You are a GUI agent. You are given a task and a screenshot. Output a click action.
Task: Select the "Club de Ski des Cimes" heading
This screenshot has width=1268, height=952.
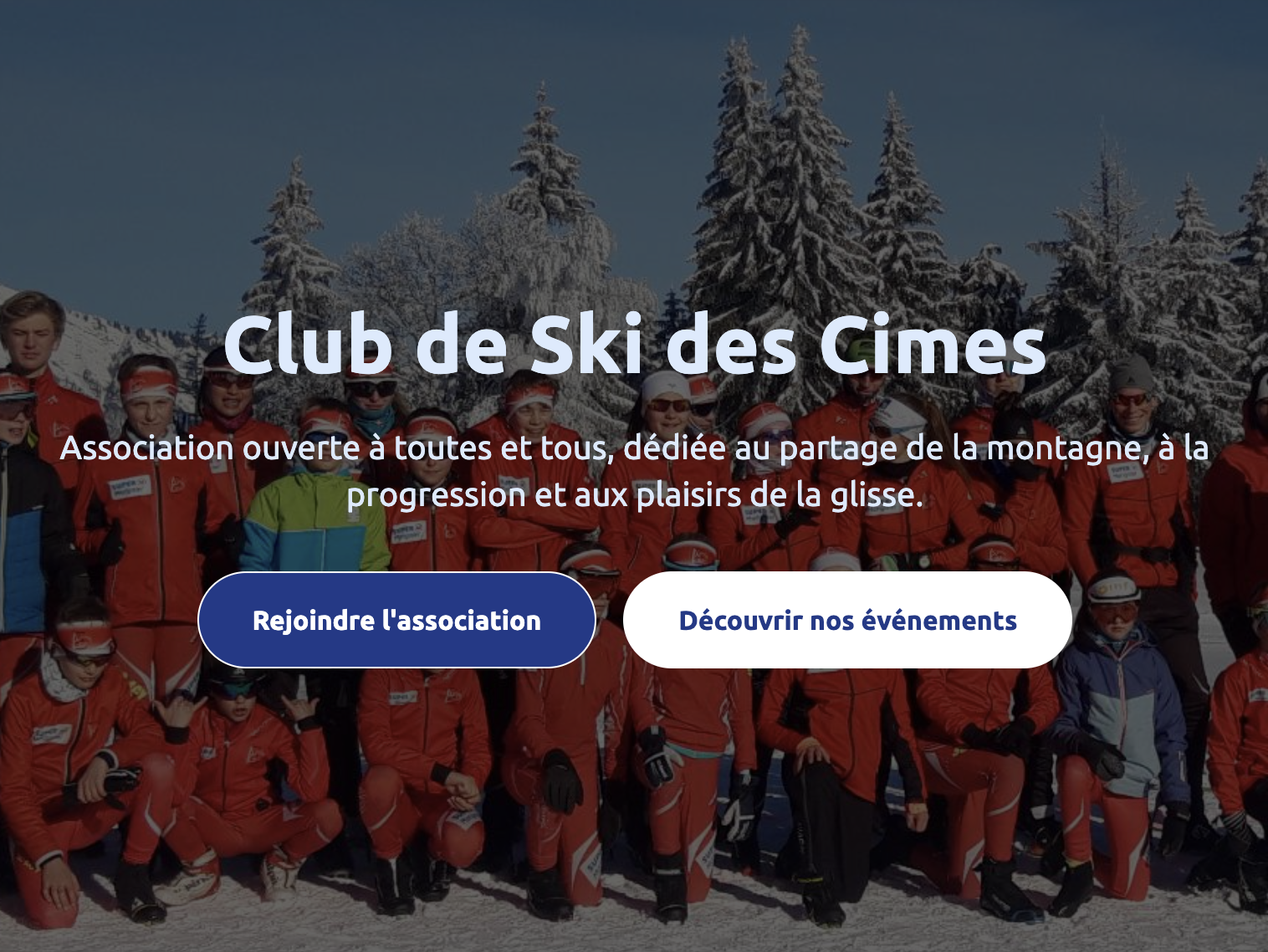click(634, 345)
